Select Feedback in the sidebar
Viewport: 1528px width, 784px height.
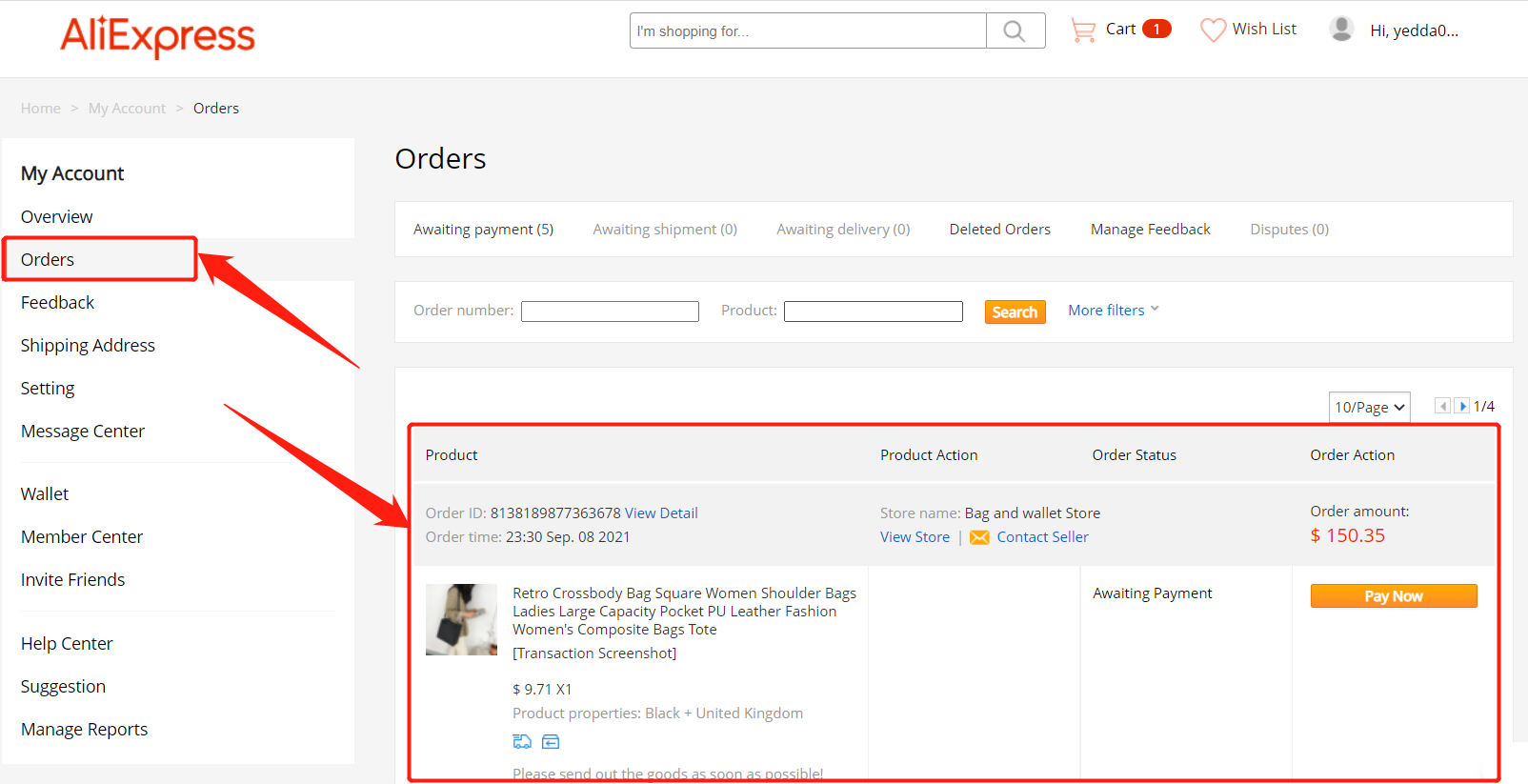[57, 303]
